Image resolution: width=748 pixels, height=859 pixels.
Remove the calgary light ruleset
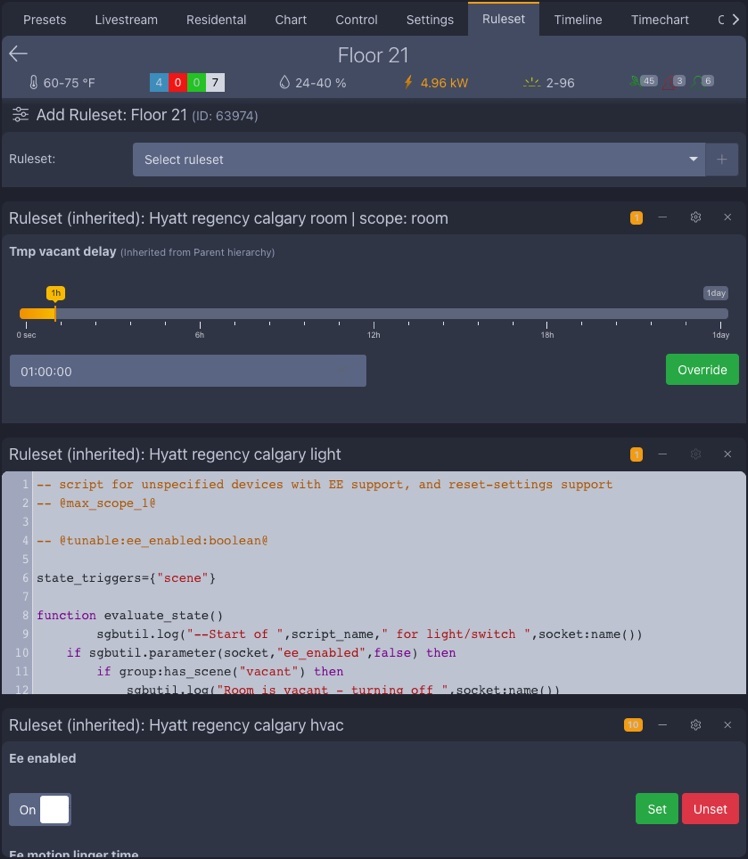click(x=728, y=454)
